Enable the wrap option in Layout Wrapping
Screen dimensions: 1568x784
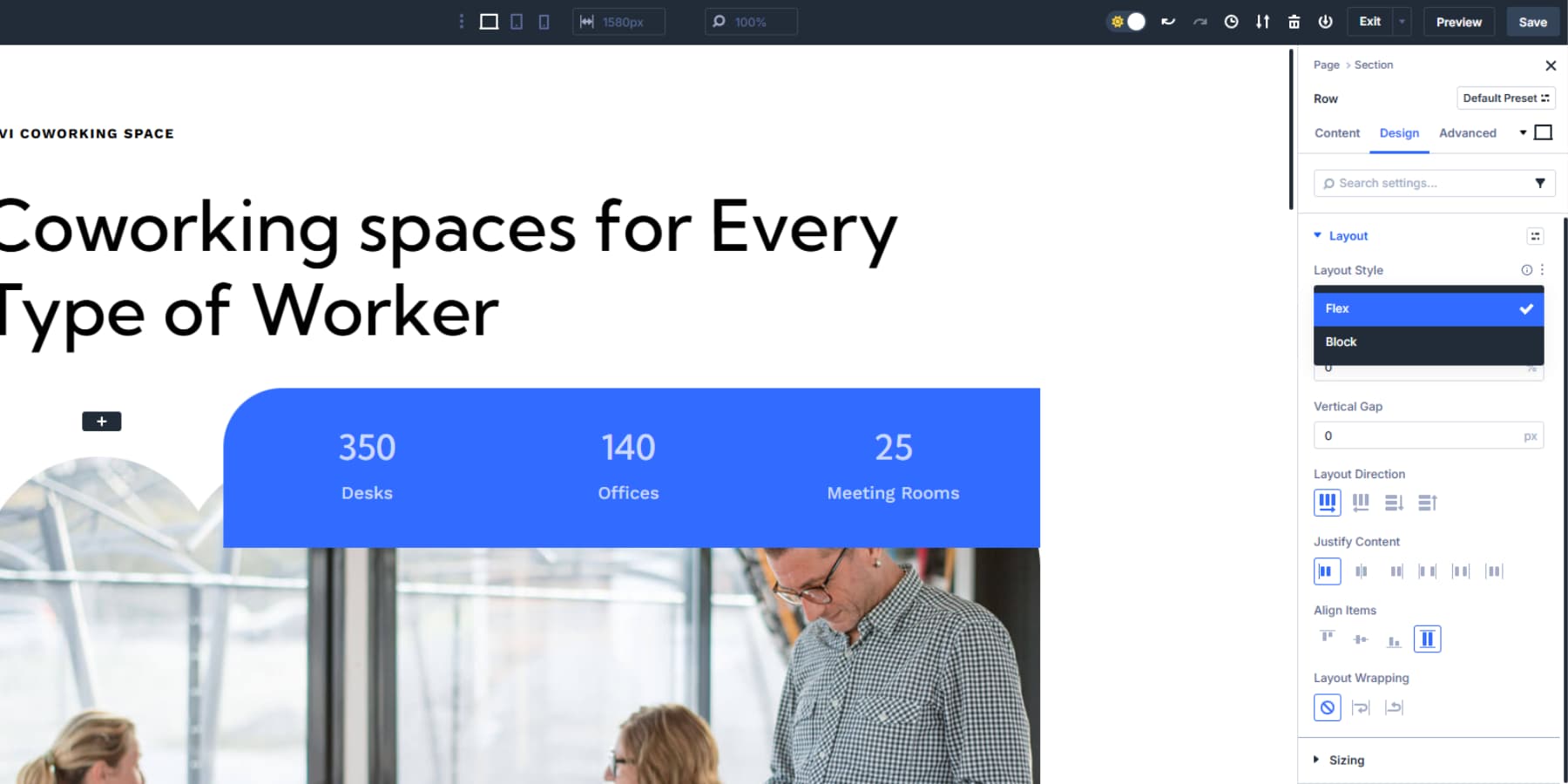pos(1361,707)
